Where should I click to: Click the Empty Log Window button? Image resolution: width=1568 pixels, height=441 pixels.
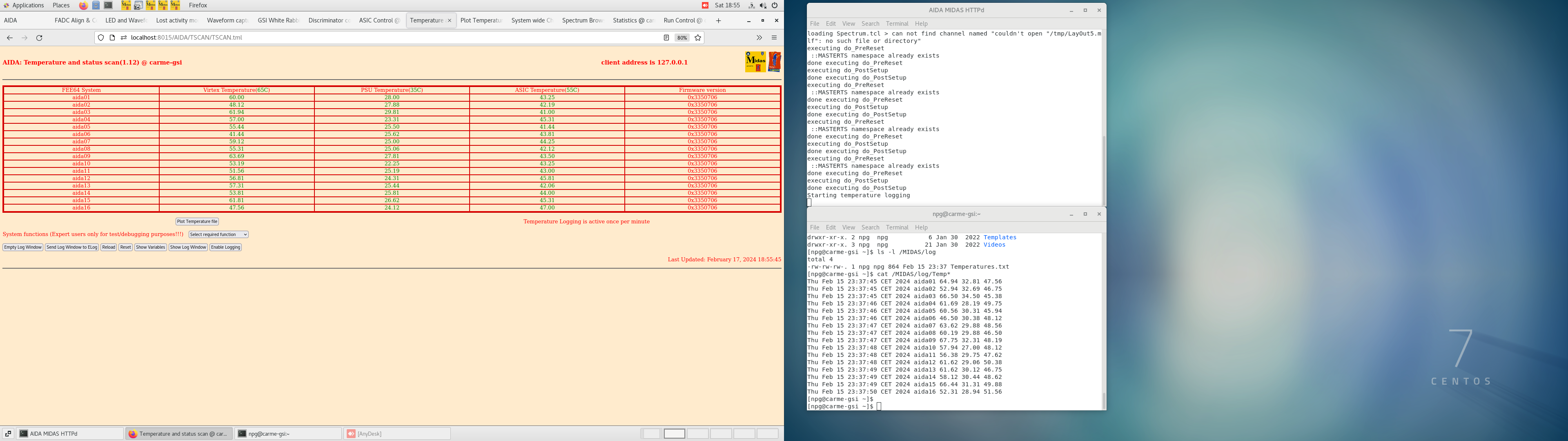tap(22, 247)
